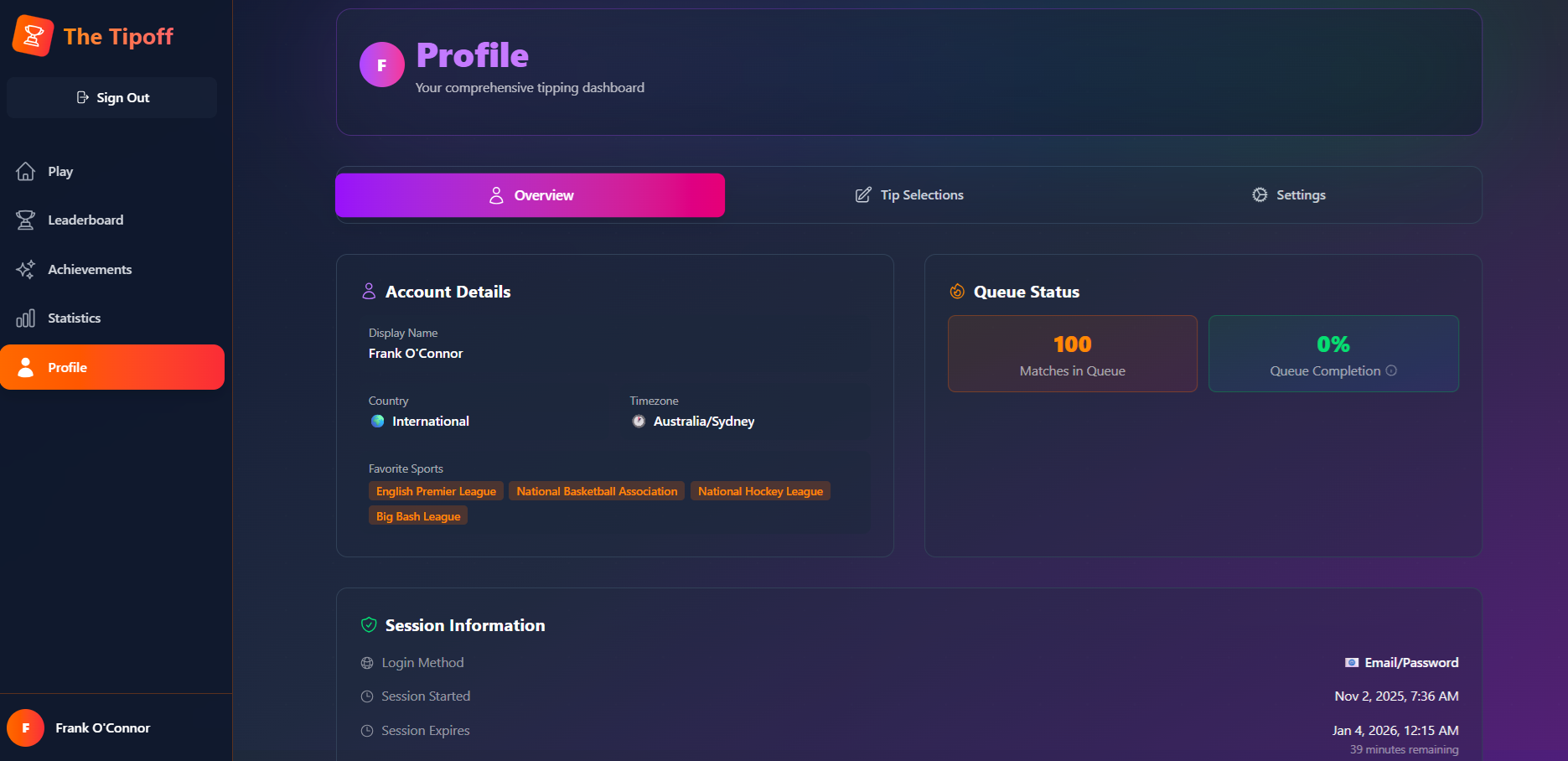1568x761 pixels.
Task: Select the Overview tab
Action: coord(530,195)
